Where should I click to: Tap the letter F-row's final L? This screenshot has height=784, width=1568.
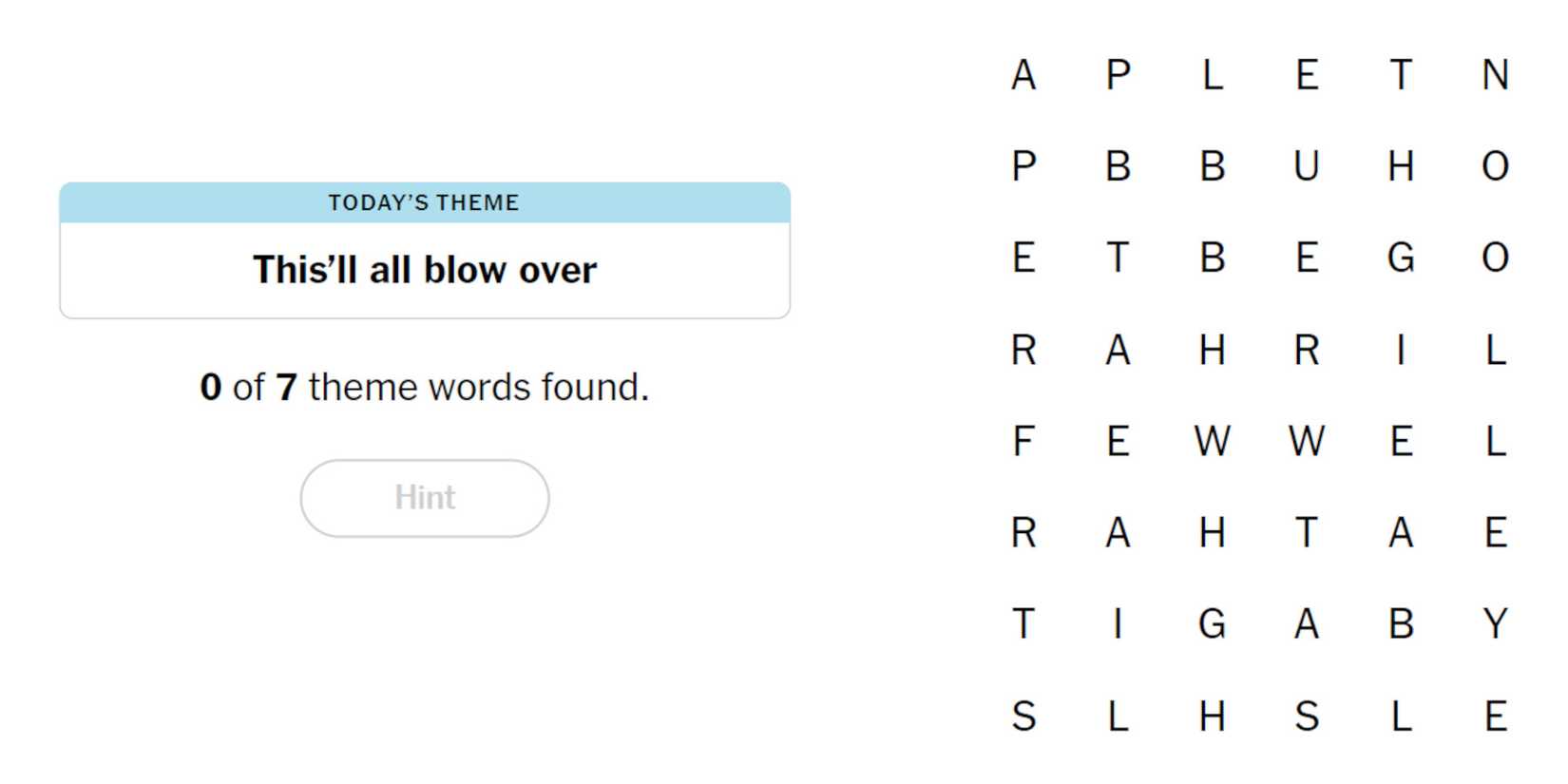click(x=1495, y=441)
